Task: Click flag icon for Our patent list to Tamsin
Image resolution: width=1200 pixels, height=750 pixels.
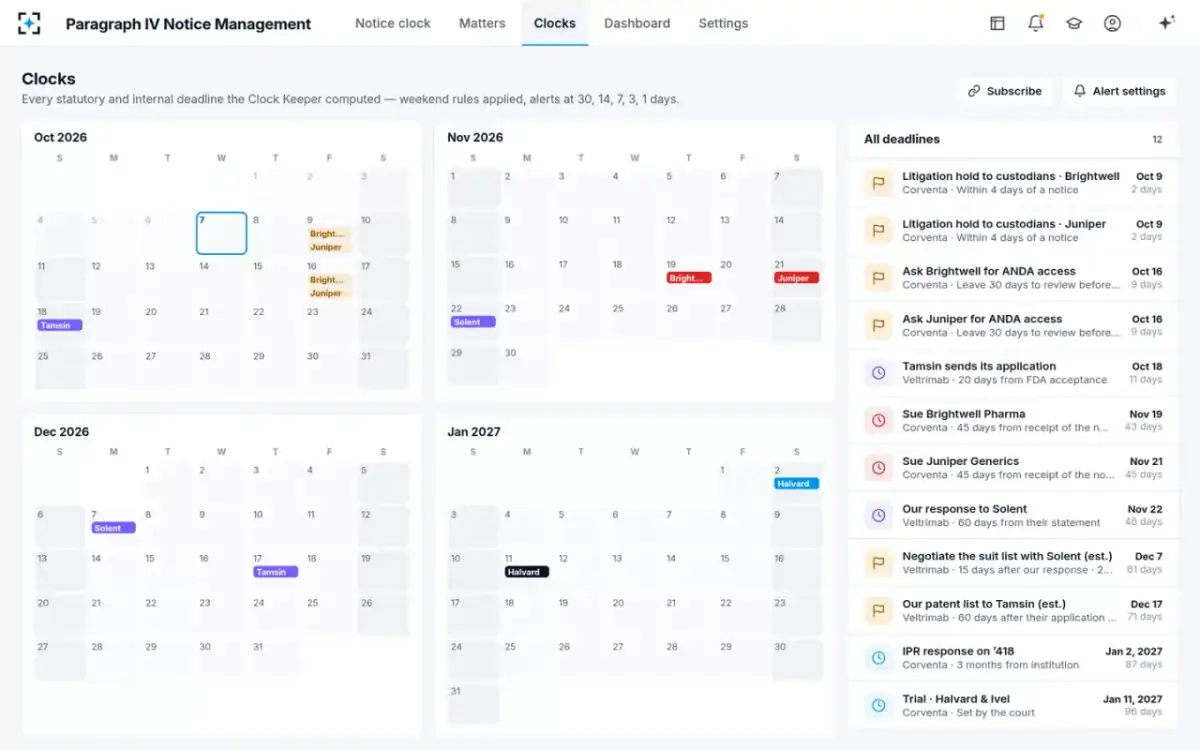Action: (x=879, y=610)
